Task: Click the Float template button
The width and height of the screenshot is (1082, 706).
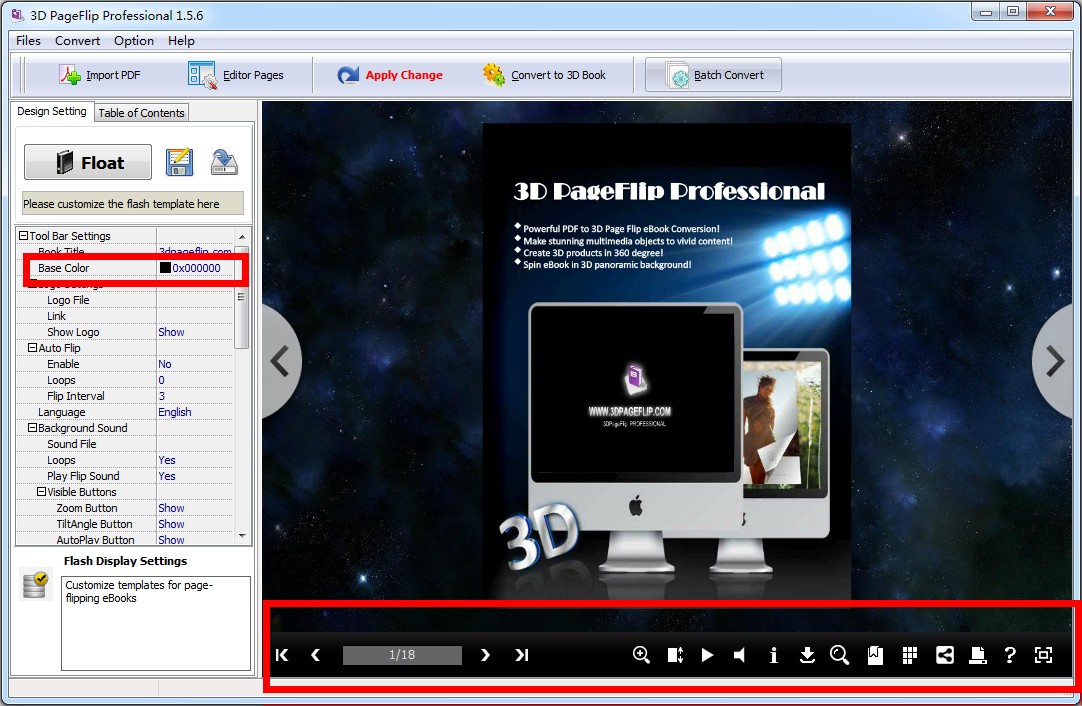Action: point(88,163)
